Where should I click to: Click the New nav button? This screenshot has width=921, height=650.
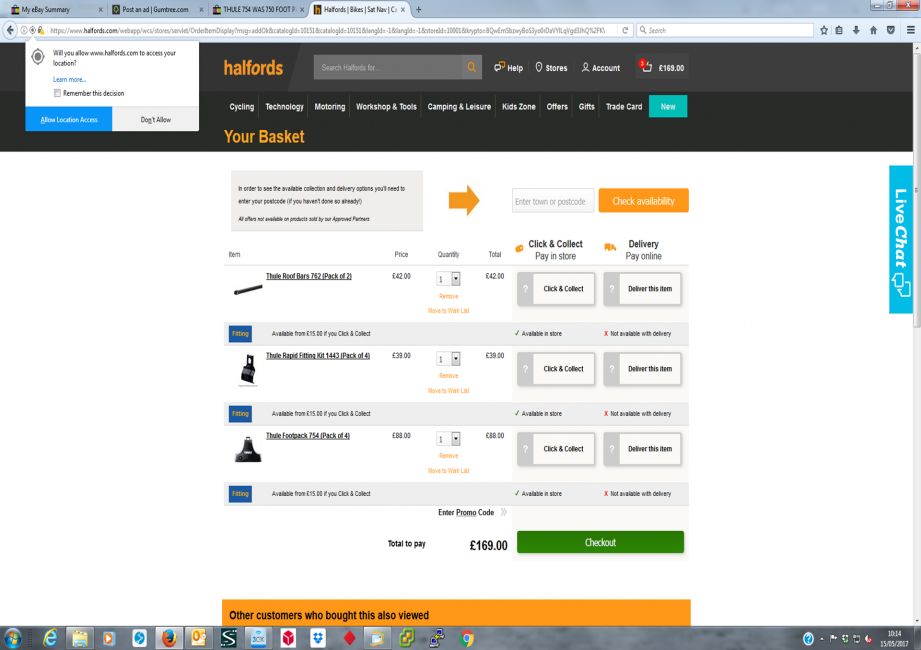tap(668, 106)
